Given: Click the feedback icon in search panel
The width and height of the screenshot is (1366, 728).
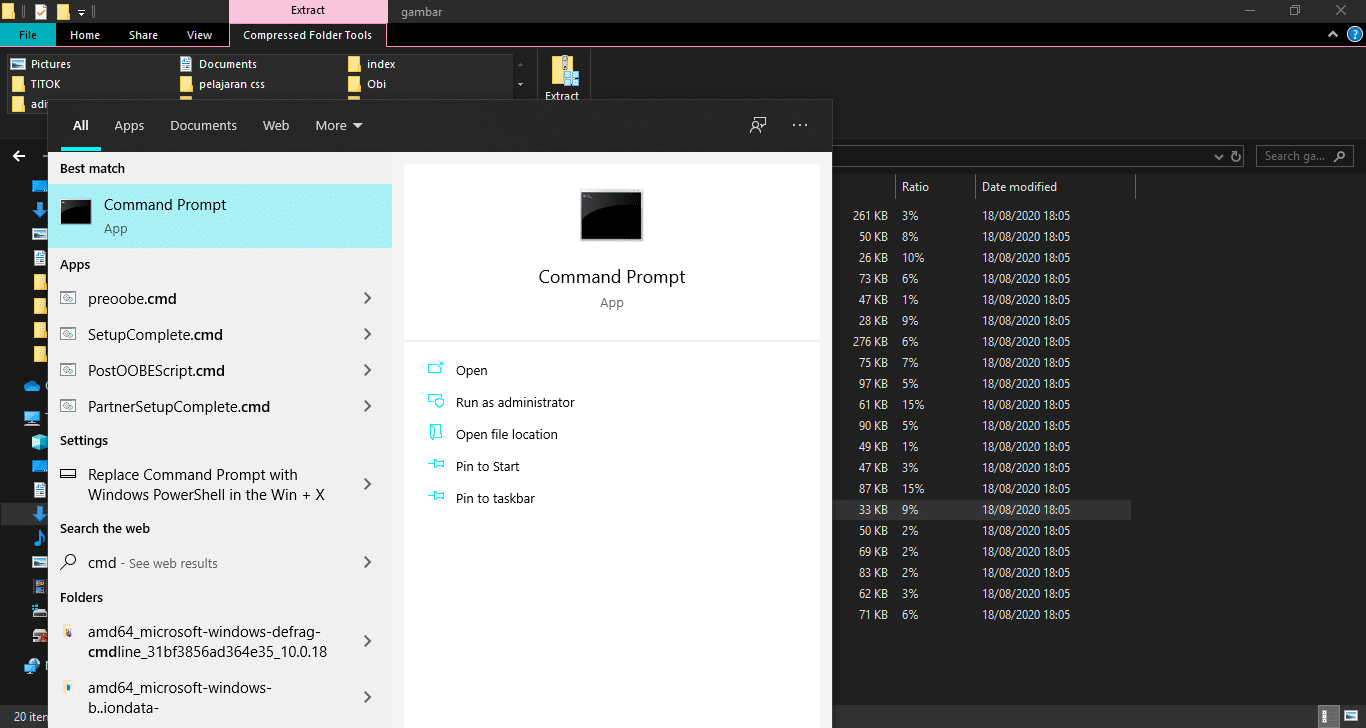Looking at the screenshot, I should click(758, 125).
